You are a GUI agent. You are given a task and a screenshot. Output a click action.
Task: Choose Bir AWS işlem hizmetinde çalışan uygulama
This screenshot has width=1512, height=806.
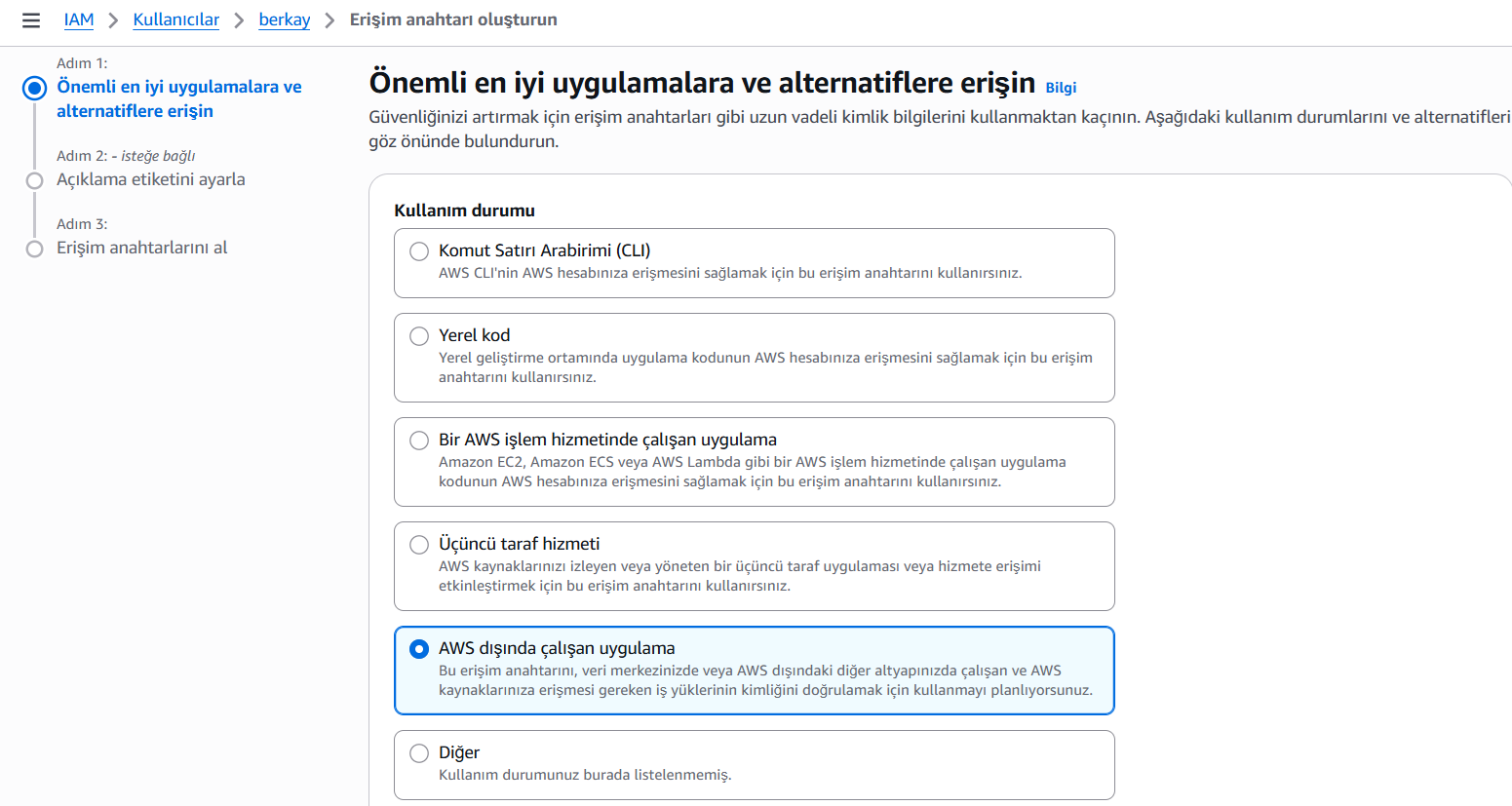(x=419, y=441)
